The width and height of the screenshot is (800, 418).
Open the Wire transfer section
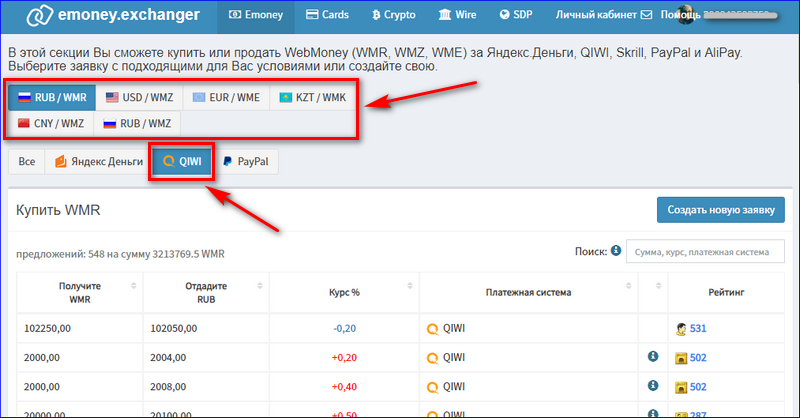(x=458, y=15)
